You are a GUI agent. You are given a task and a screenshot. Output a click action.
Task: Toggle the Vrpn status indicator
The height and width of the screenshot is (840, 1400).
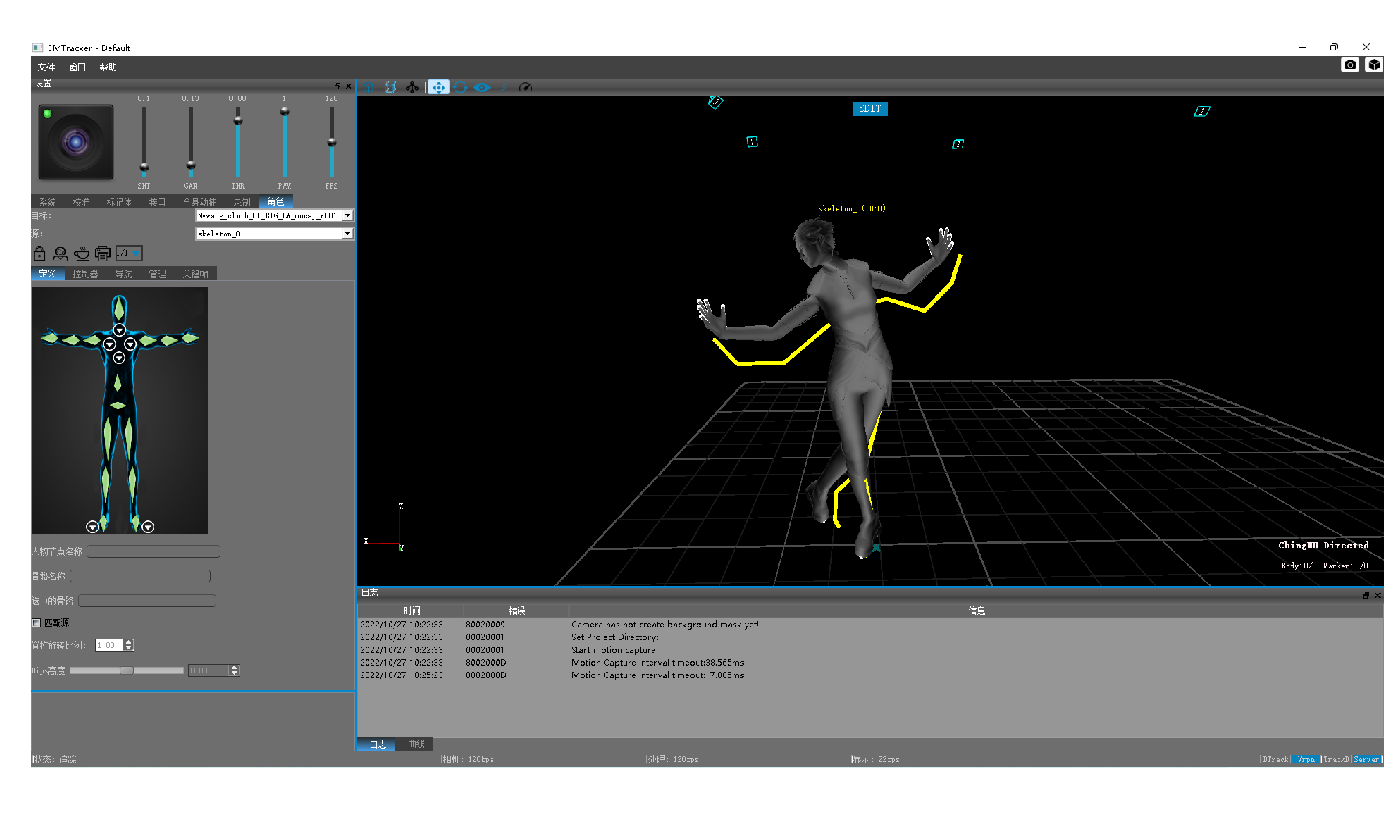[1305, 759]
